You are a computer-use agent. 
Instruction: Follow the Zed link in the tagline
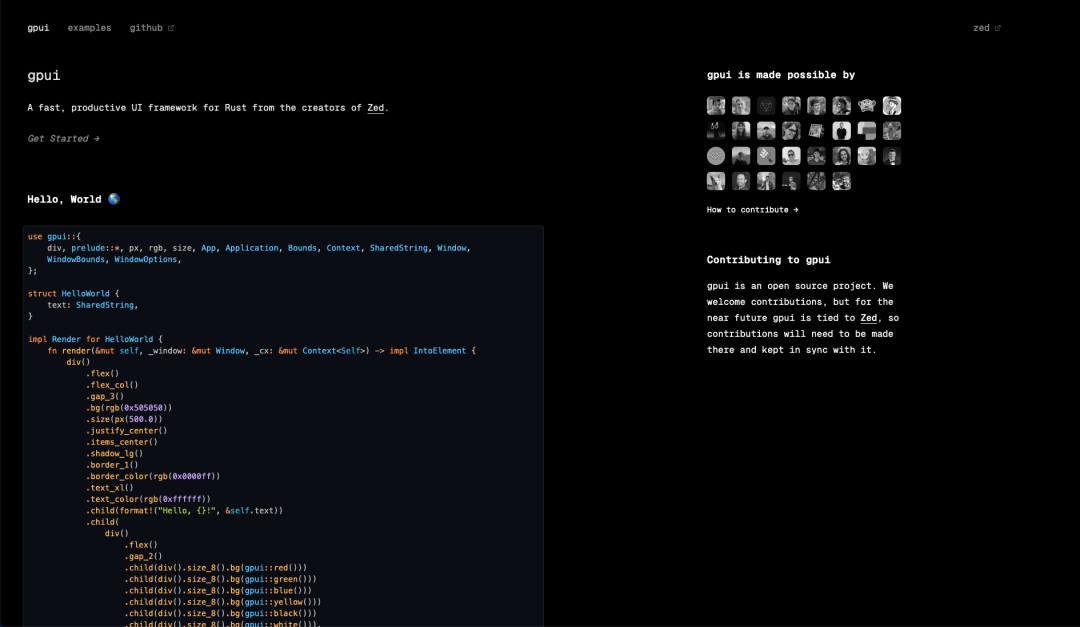pos(375,107)
